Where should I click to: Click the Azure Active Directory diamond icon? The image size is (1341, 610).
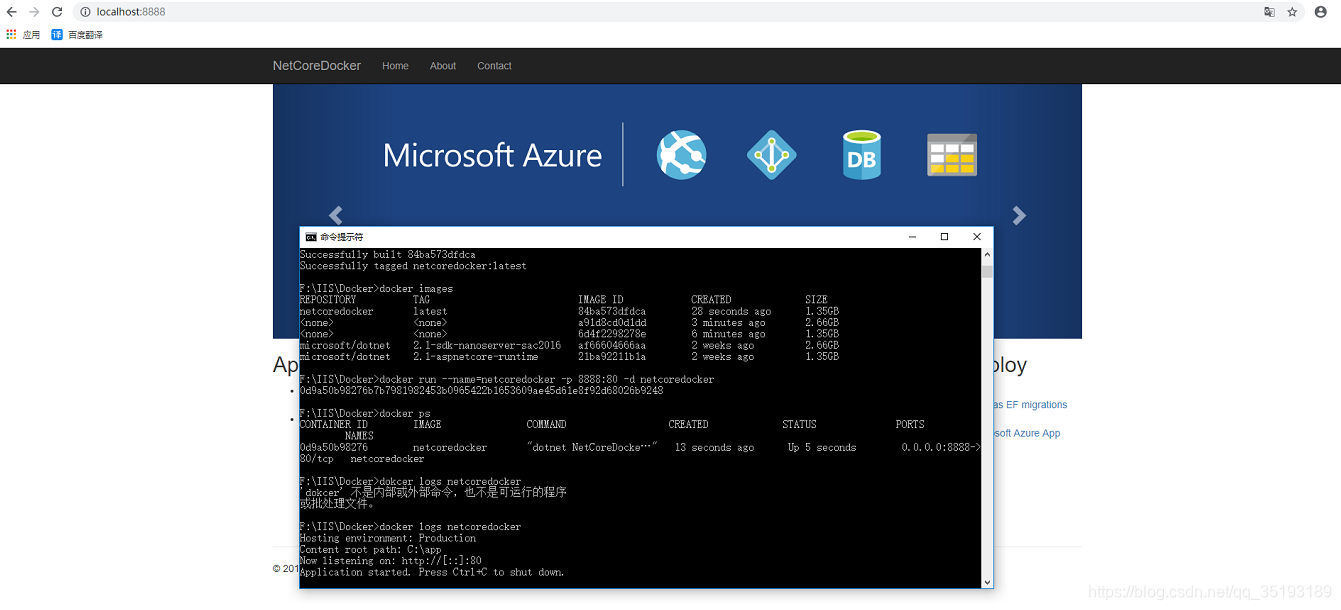tap(772, 155)
